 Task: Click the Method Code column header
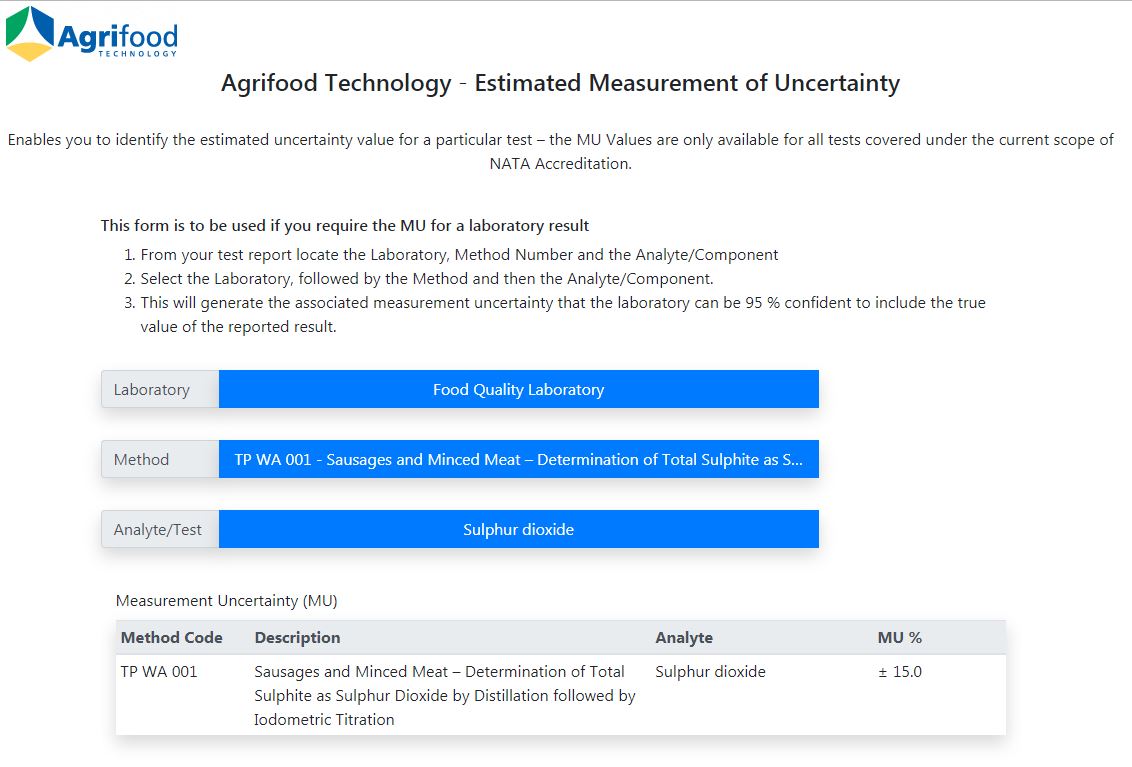tap(172, 638)
